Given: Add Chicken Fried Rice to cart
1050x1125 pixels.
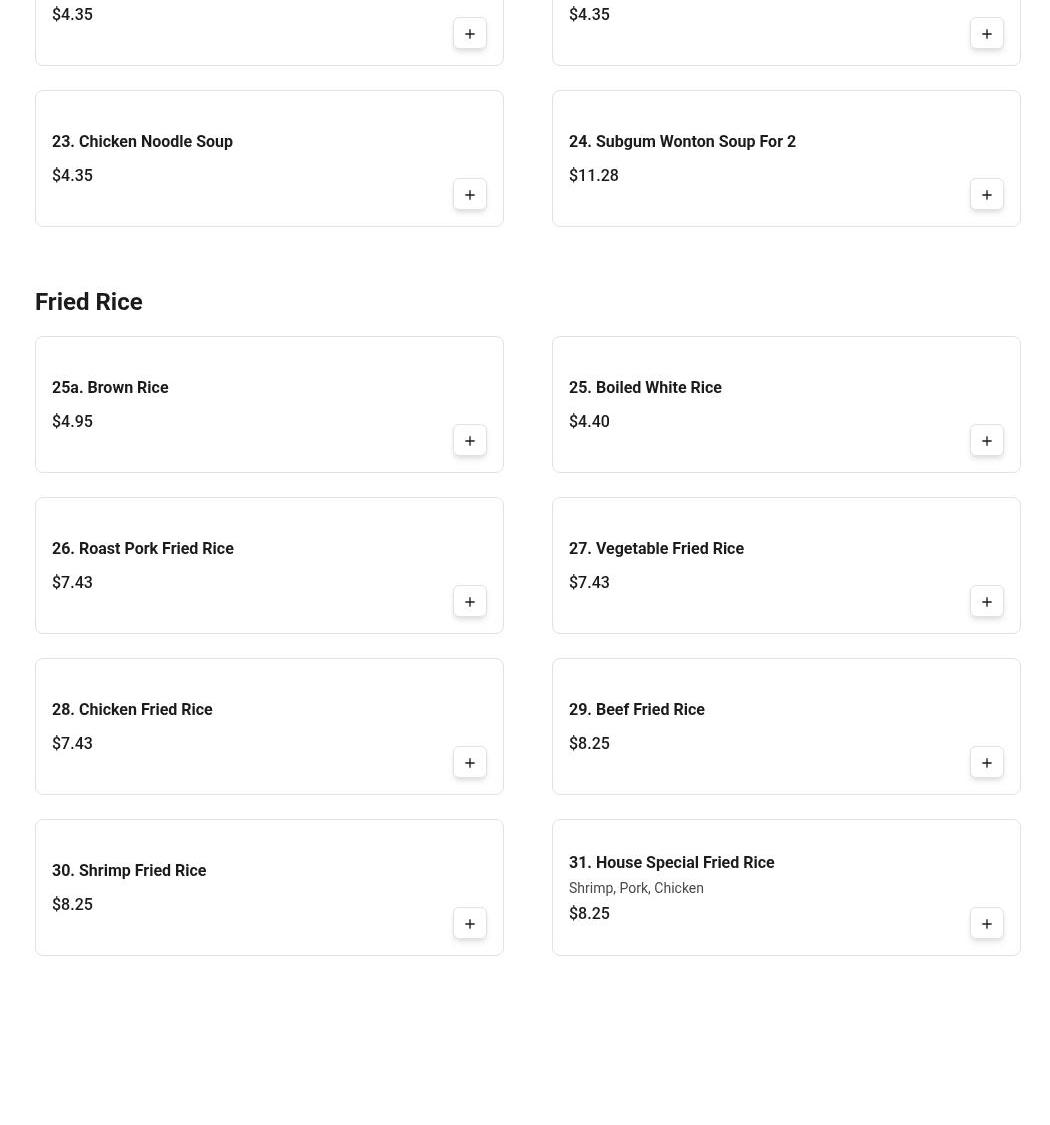Looking at the screenshot, I should [x=470, y=763].
